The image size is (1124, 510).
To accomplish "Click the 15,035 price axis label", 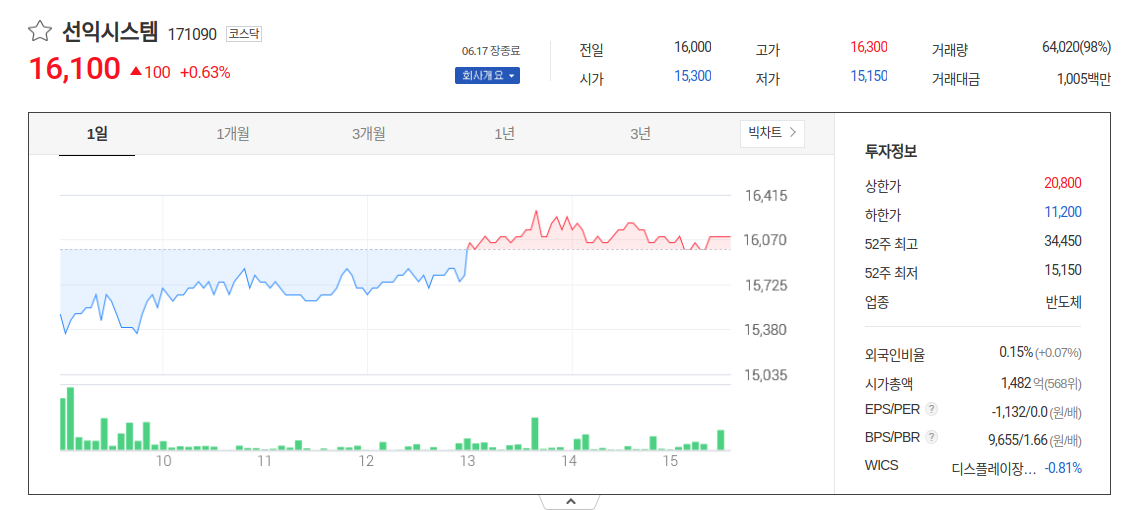I will pyautogui.click(x=766, y=375).
